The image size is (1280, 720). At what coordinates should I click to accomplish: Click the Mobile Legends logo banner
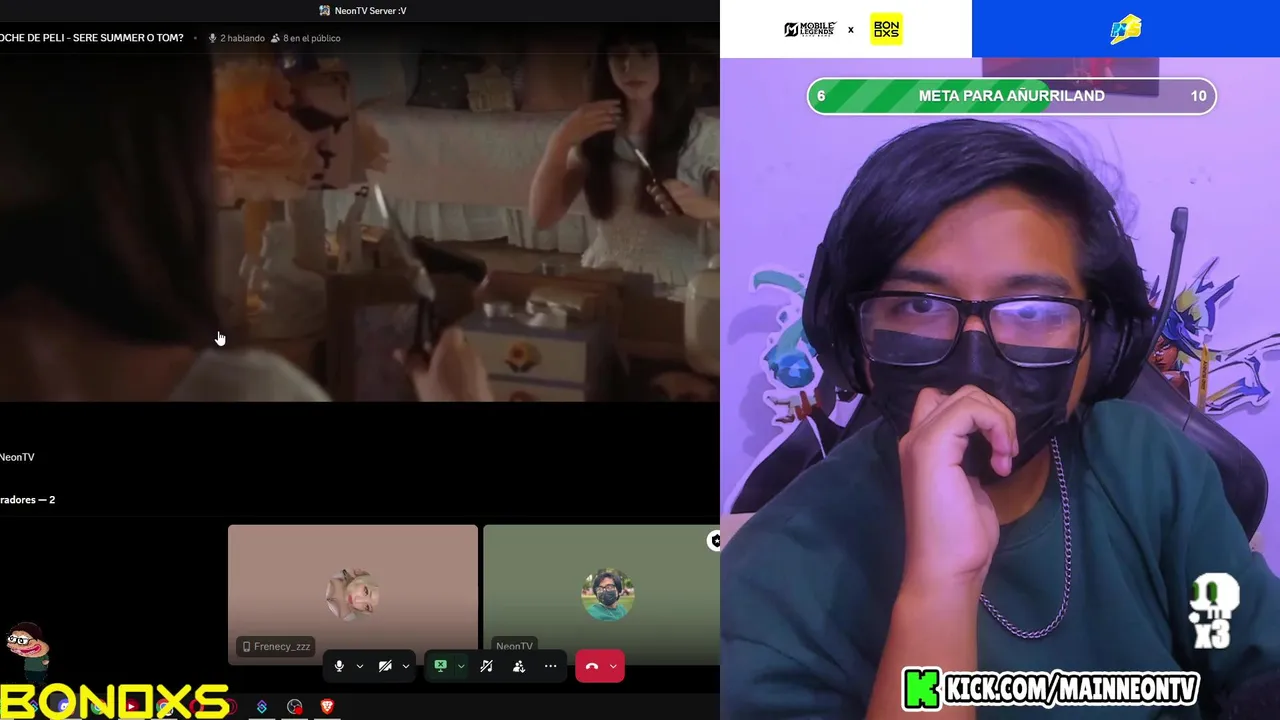point(809,29)
